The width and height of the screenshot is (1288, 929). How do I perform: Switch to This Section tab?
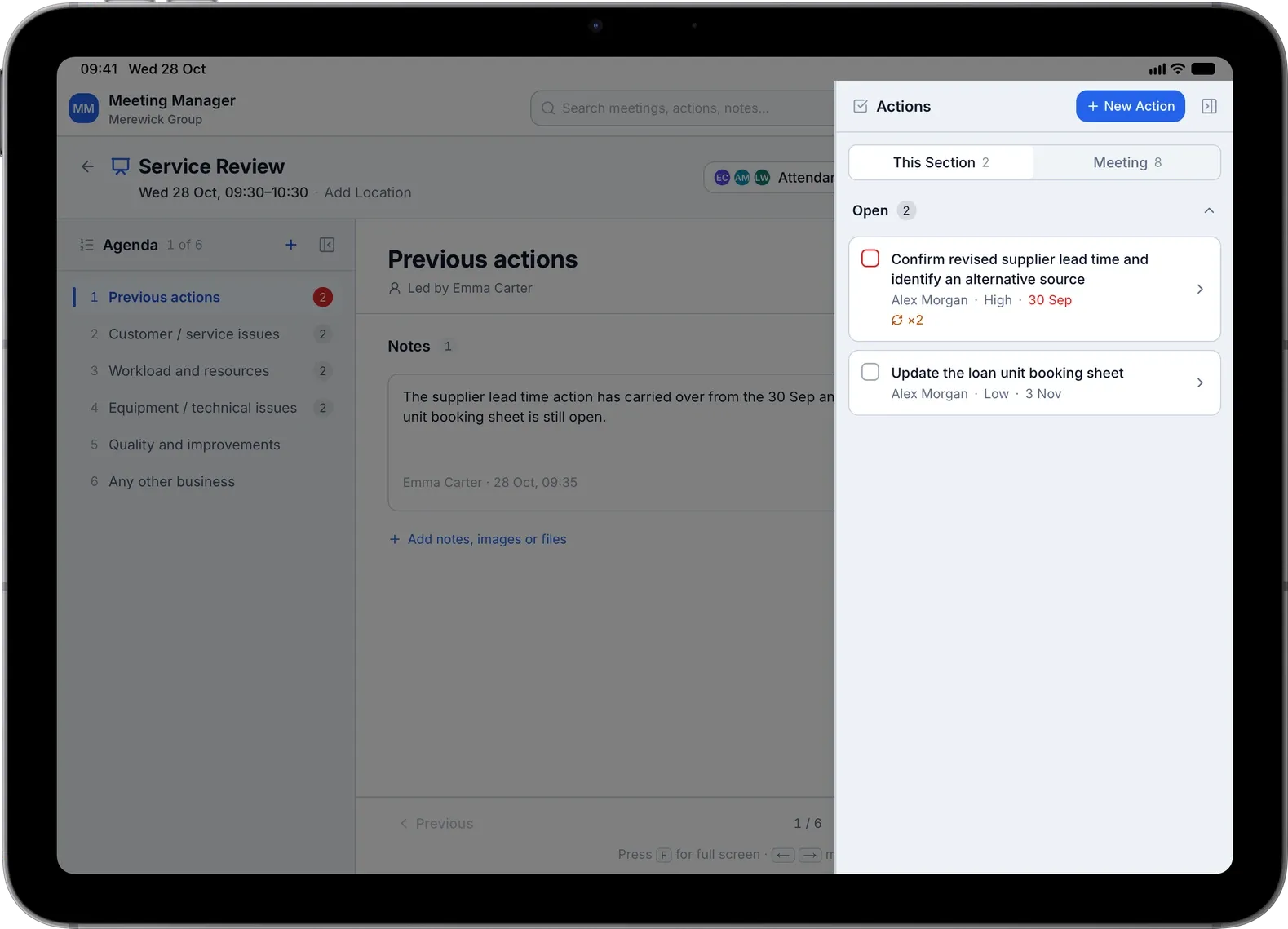941,162
